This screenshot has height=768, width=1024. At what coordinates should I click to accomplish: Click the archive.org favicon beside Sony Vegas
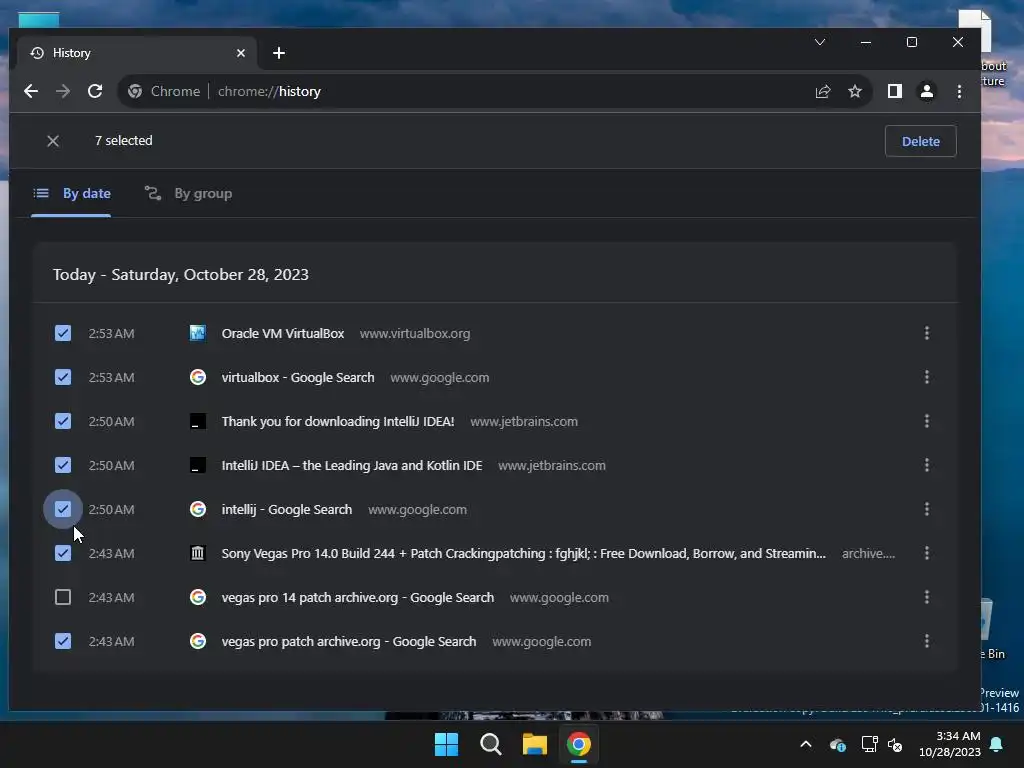[x=198, y=553]
